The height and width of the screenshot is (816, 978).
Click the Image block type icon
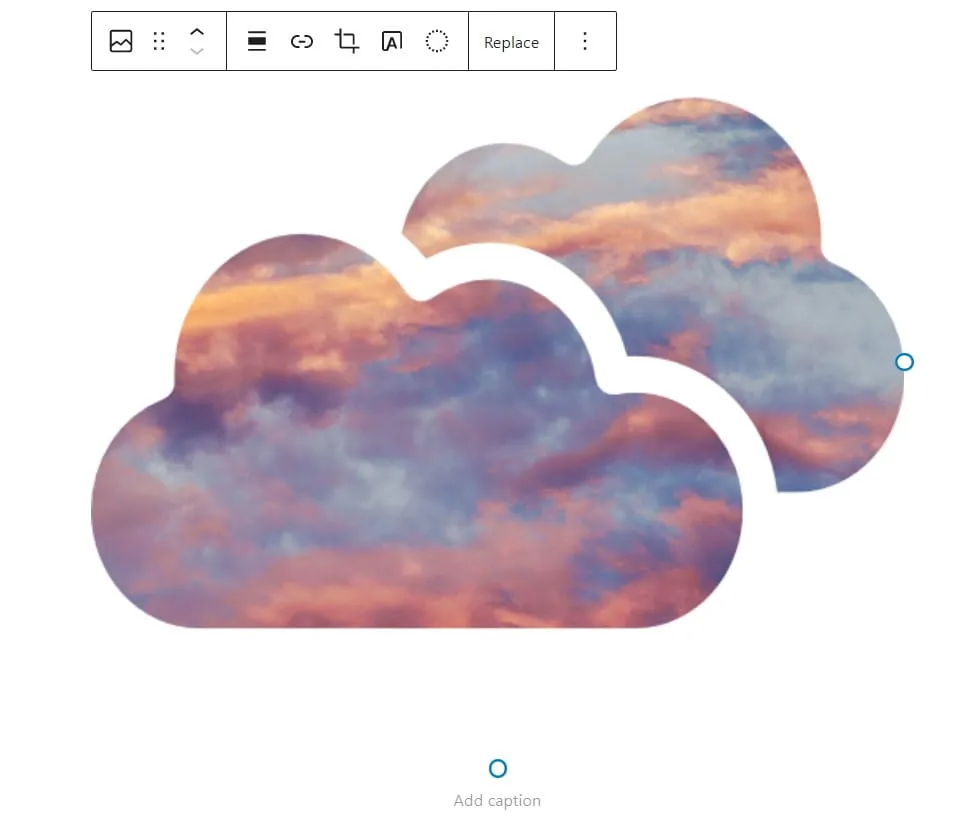tap(121, 42)
